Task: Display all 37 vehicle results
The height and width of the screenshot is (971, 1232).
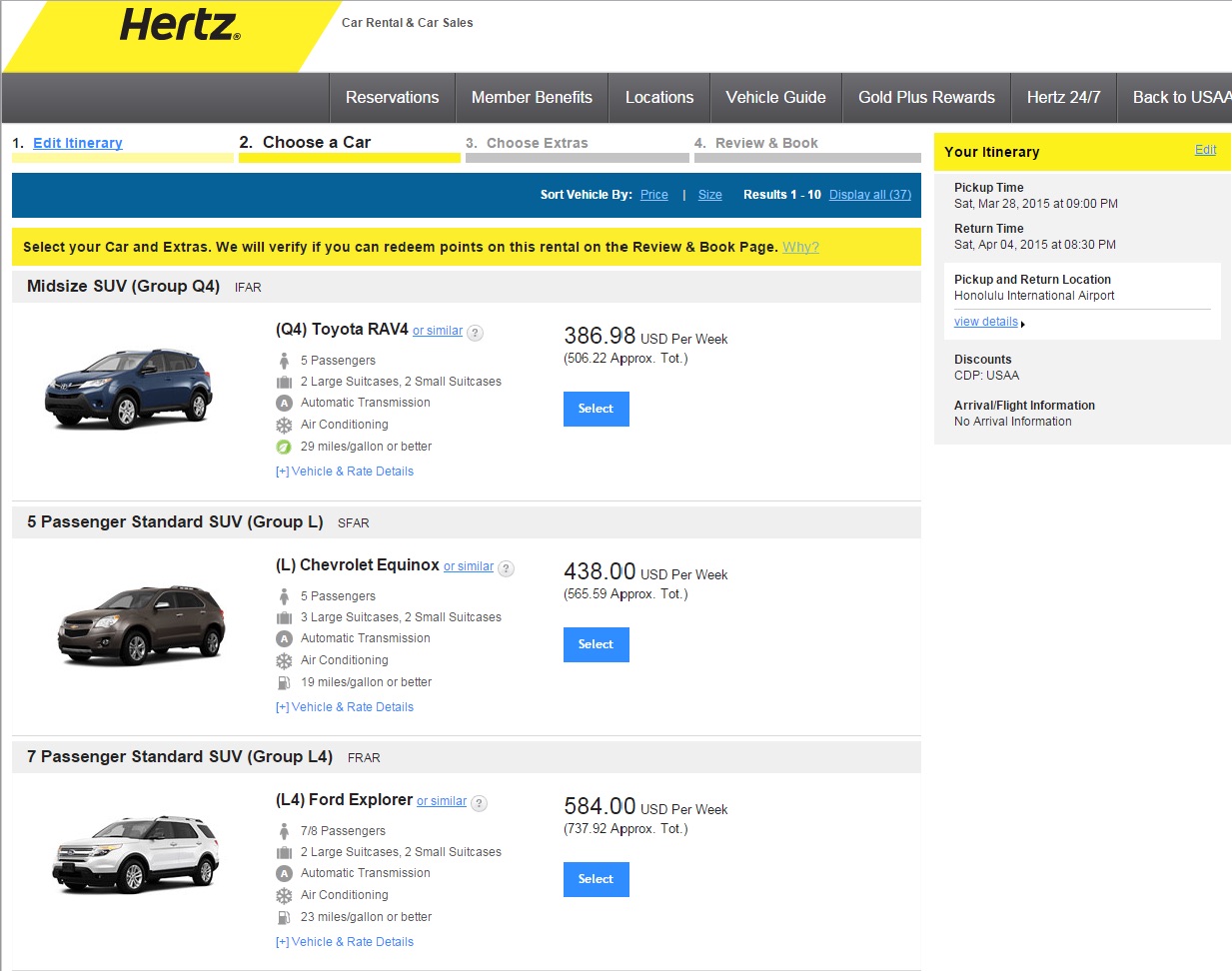Action: [x=870, y=195]
